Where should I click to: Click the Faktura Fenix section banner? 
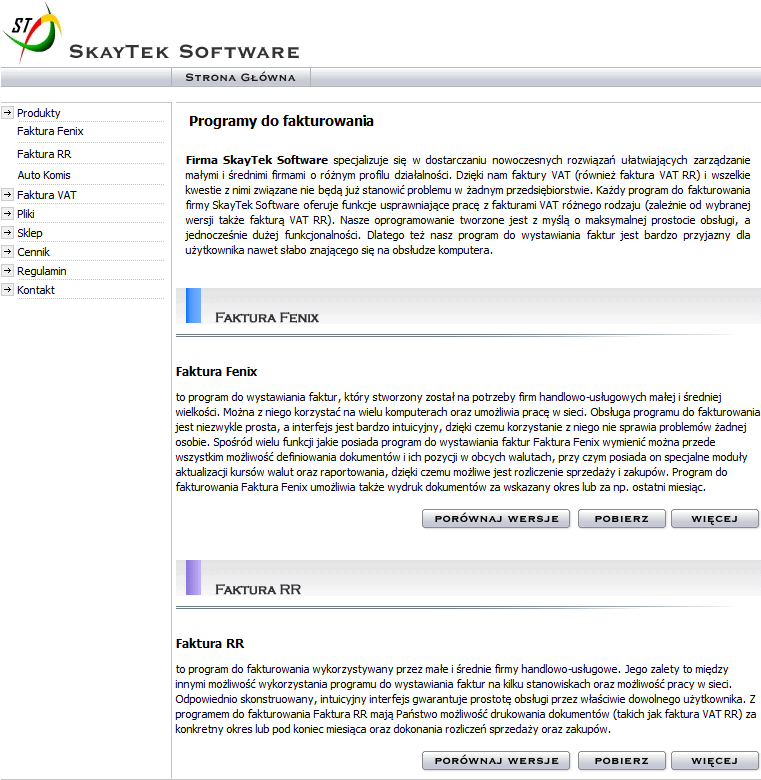[x=468, y=306]
